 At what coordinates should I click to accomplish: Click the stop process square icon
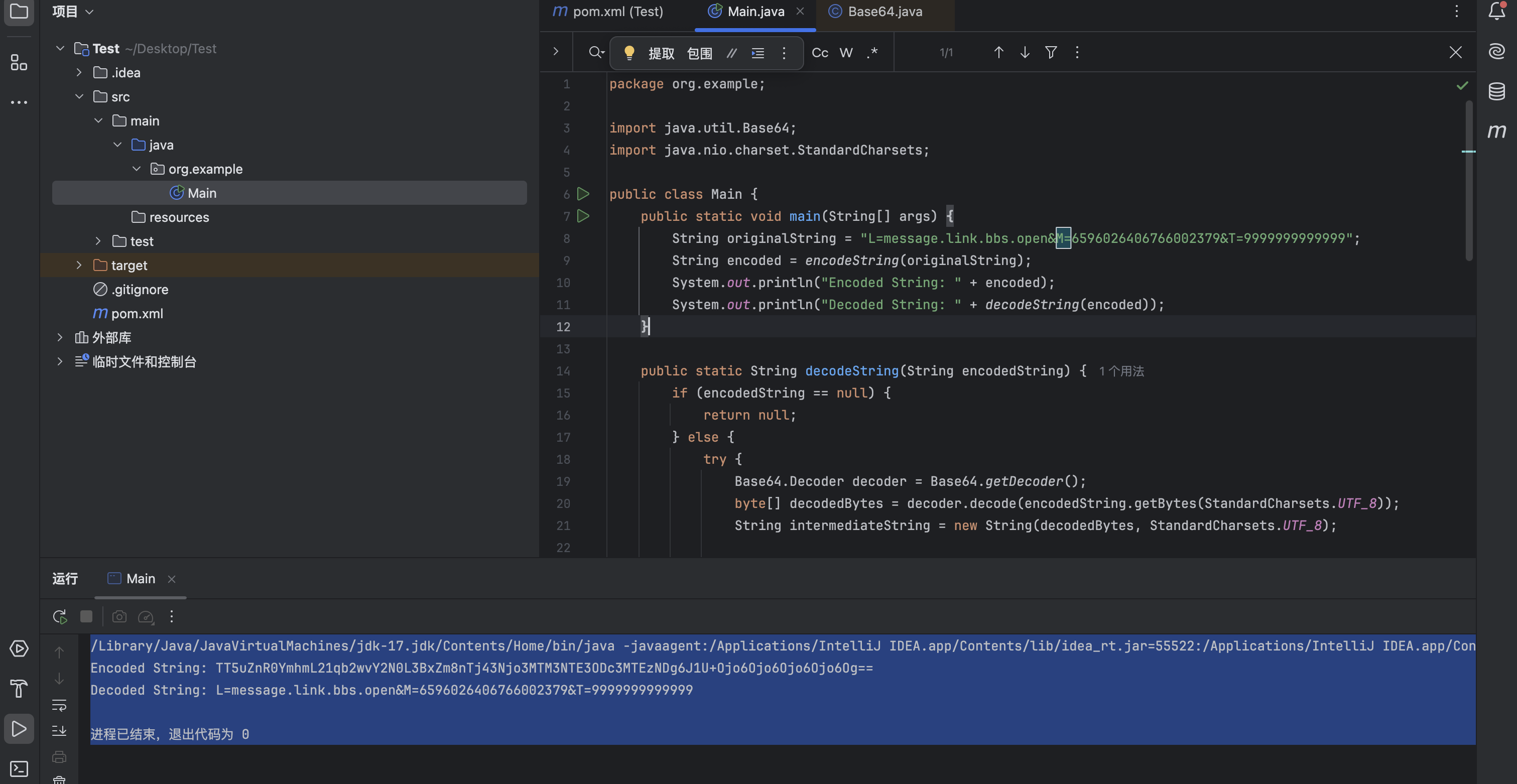86,617
